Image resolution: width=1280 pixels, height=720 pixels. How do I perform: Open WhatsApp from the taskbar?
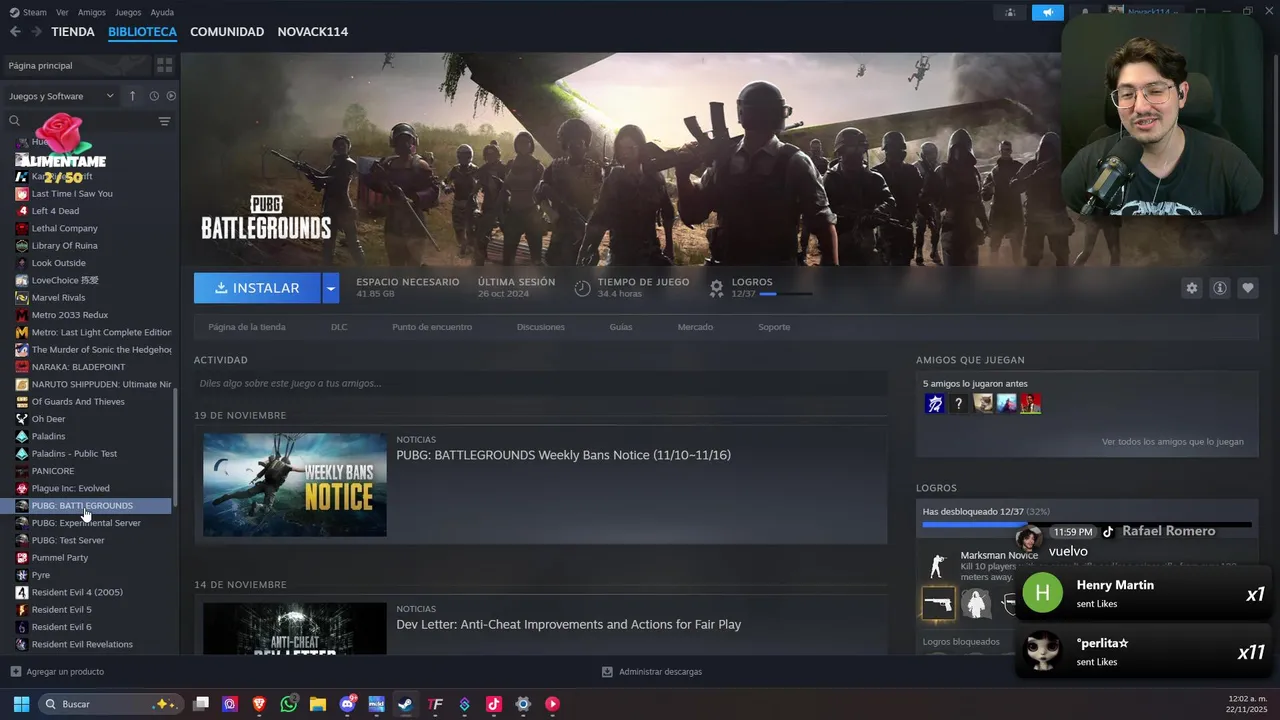pos(289,704)
